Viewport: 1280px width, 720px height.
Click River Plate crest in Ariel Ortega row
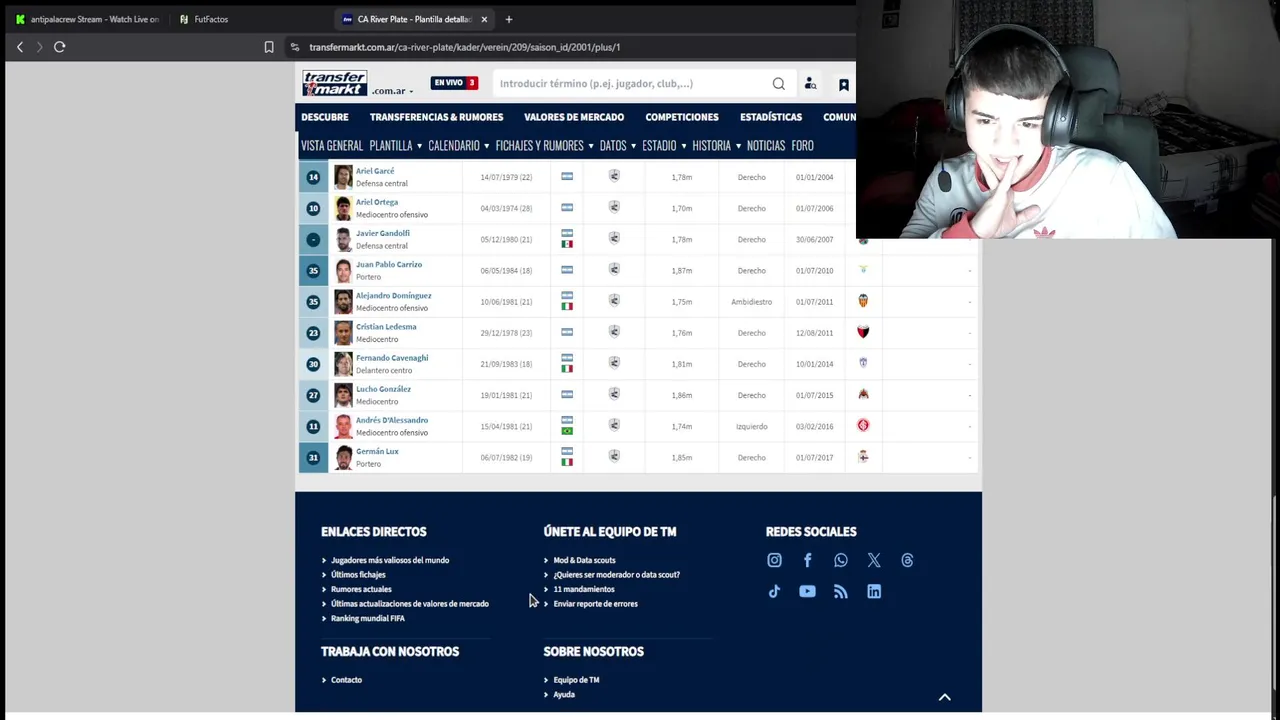[x=614, y=207]
